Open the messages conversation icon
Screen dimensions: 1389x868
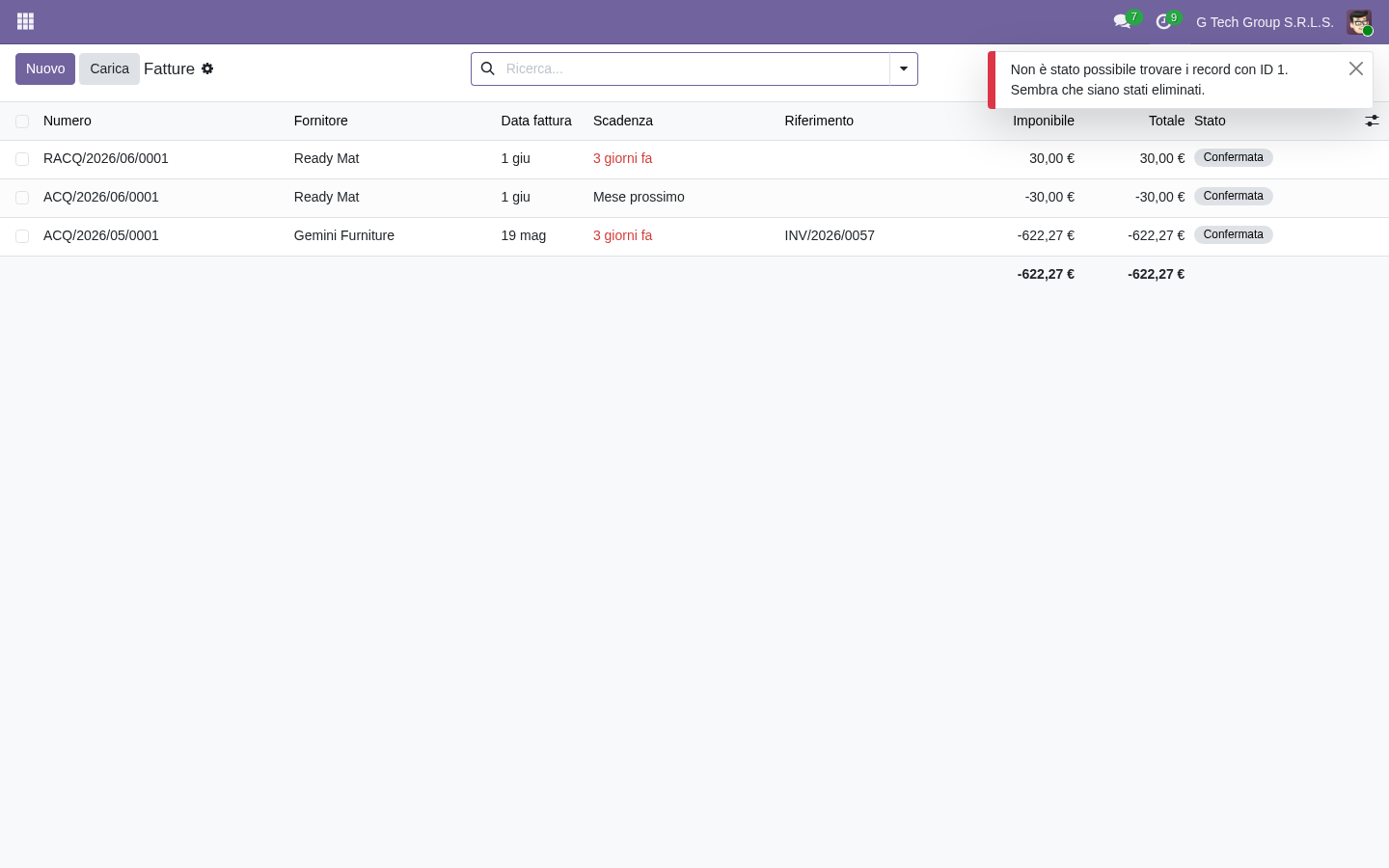point(1122,21)
